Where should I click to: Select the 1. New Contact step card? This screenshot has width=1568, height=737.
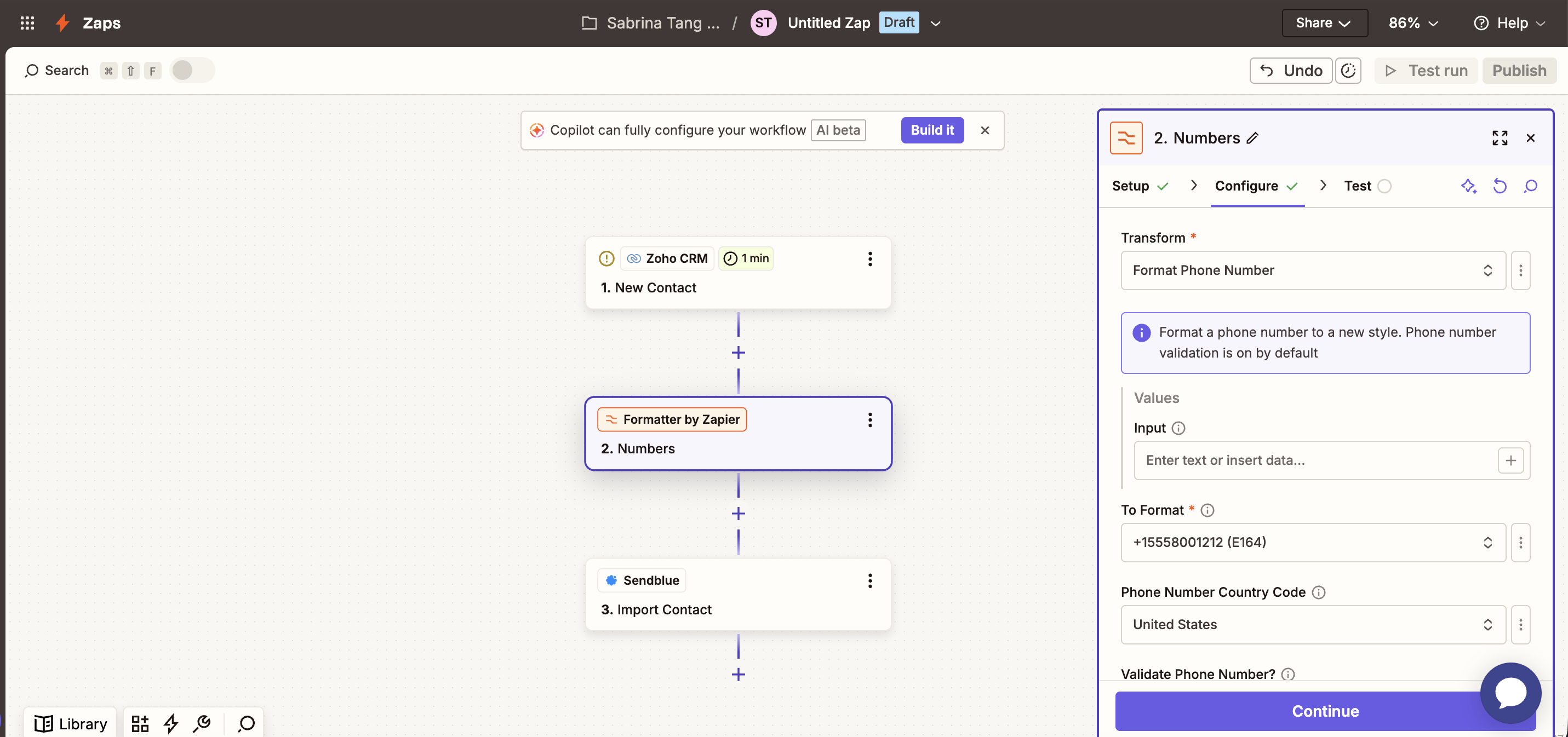(739, 273)
